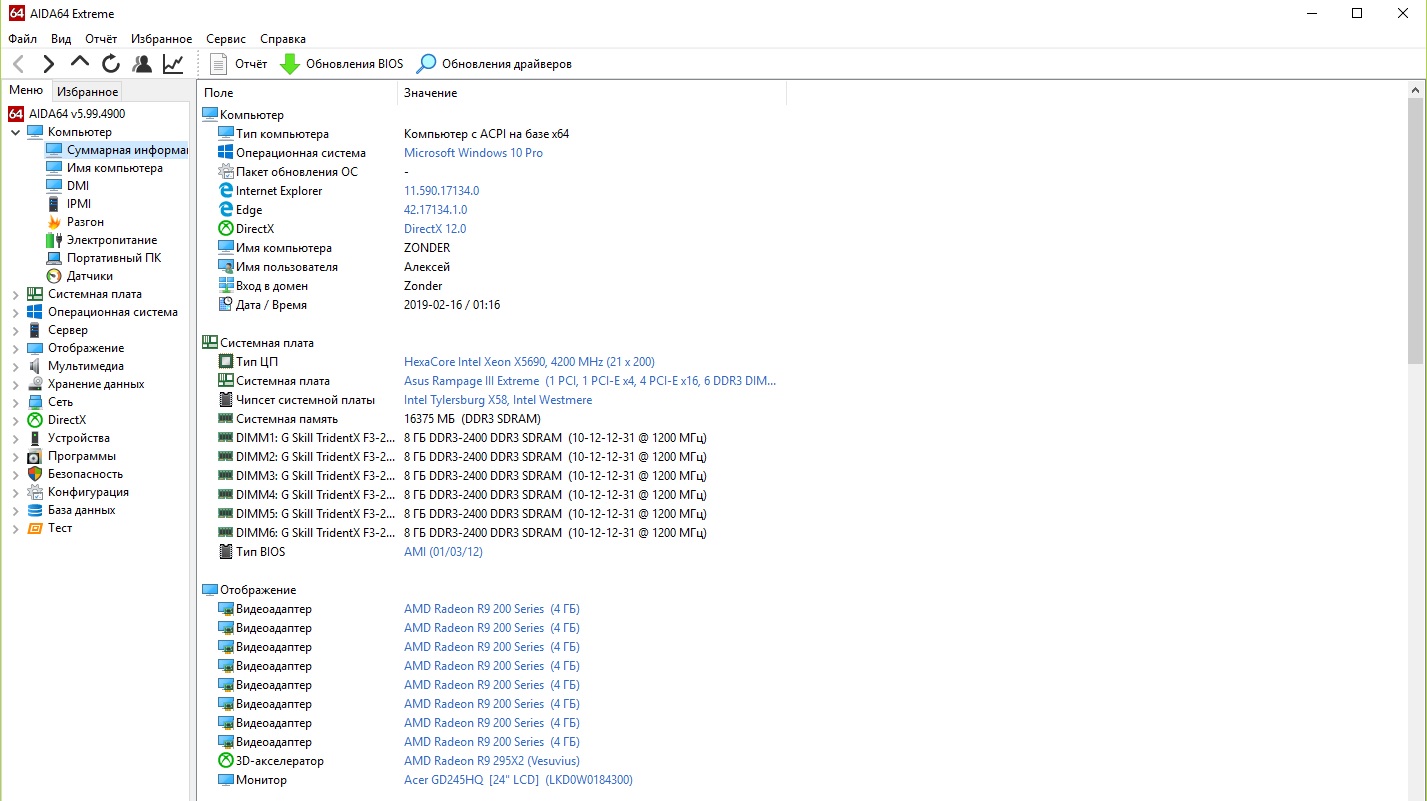Click the Отчёт report document icon
The image size is (1427, 801).
[x=219, y=64]
